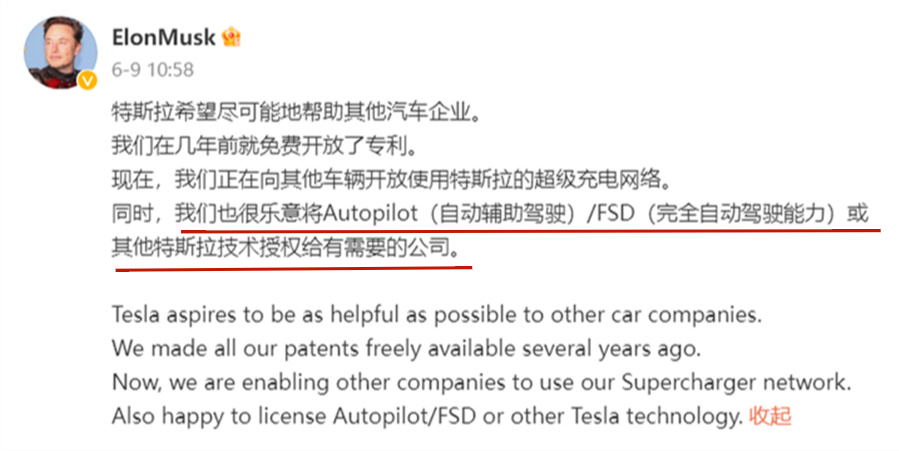Viewport: 899px width, 451px height.
Task: Click the 6-9 10:58 post timestamp
Action: pyautogui.click(x=153, y=70)
